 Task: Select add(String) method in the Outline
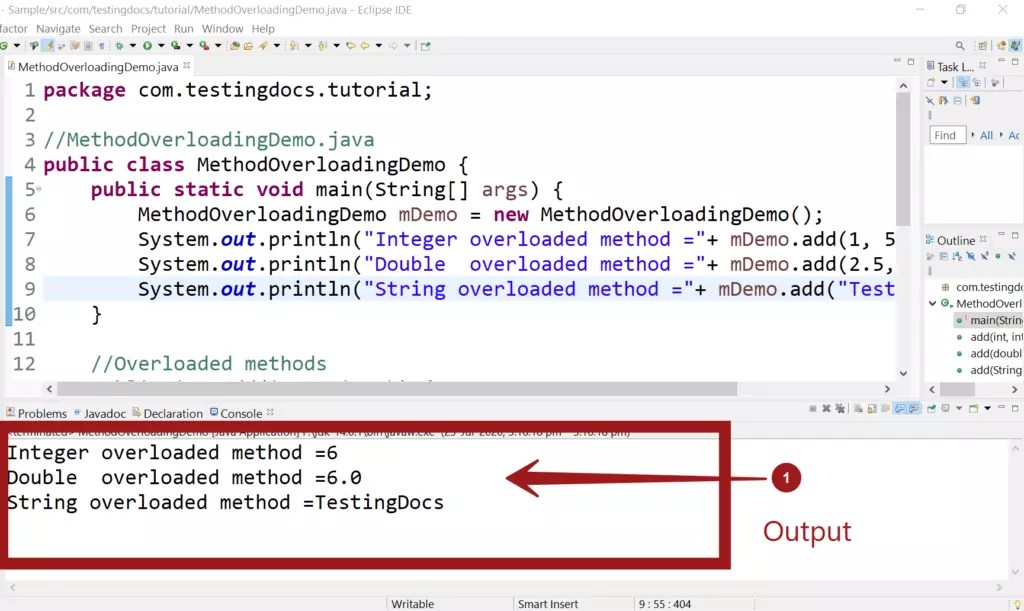pos(989,370)
